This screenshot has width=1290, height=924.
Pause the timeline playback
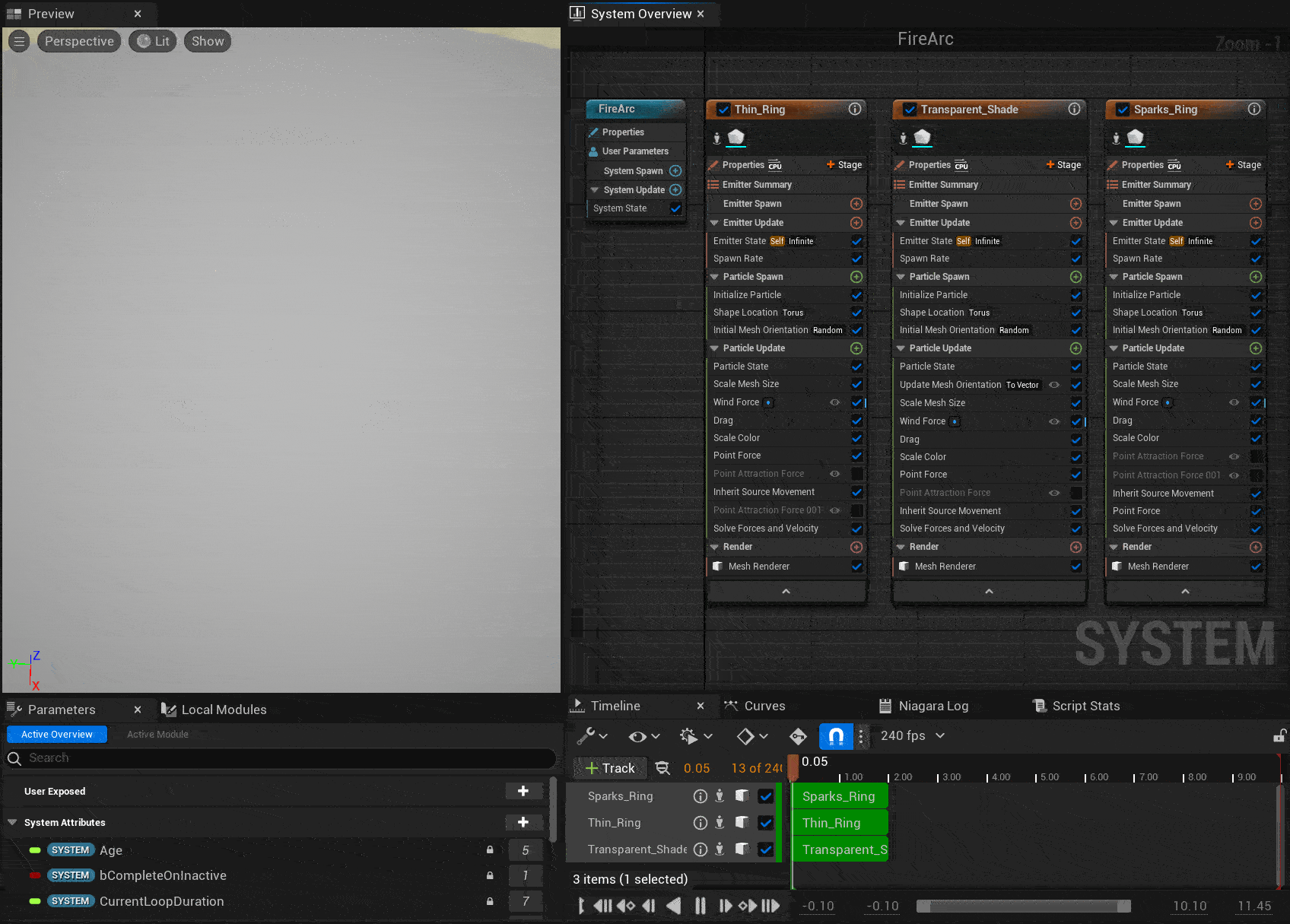click(x=700, y=905)
